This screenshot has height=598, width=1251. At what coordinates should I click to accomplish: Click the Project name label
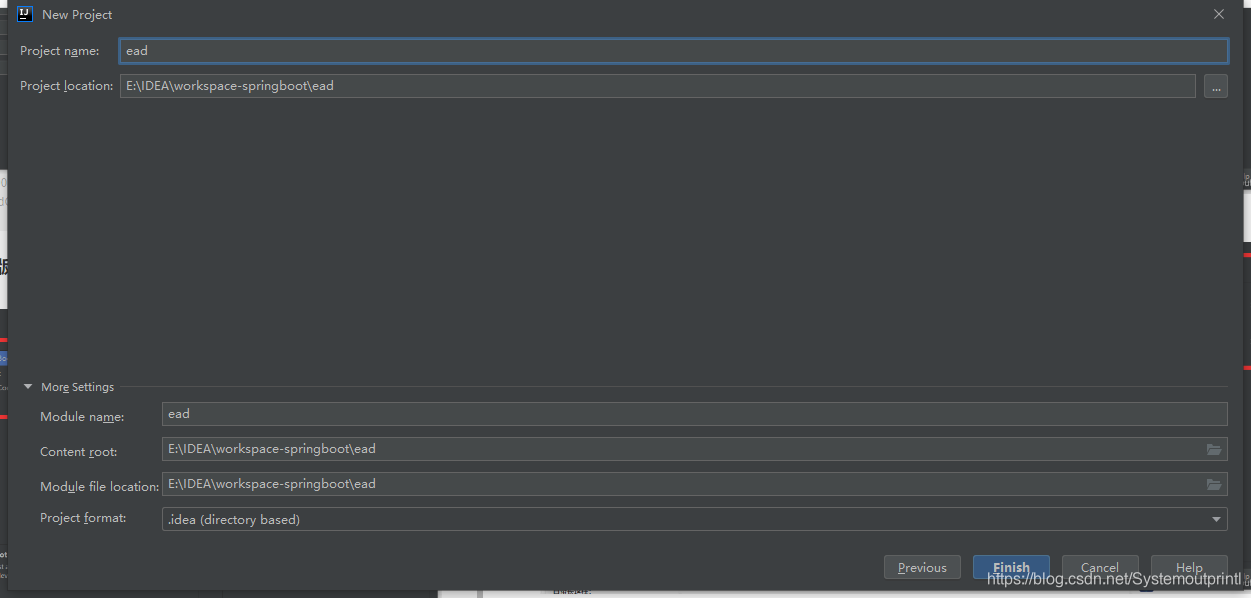coord(60,51)
